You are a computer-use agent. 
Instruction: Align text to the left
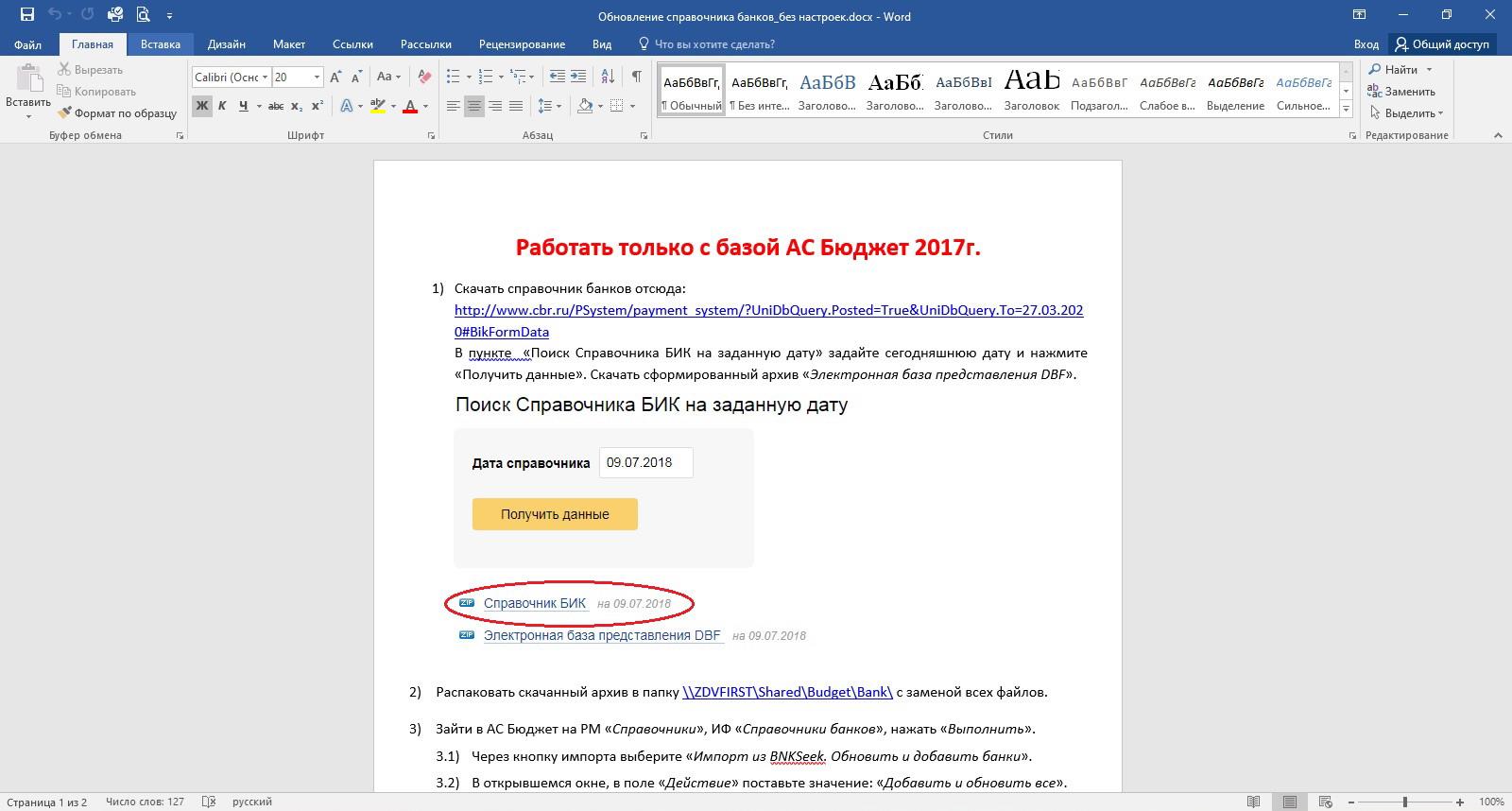454,106
